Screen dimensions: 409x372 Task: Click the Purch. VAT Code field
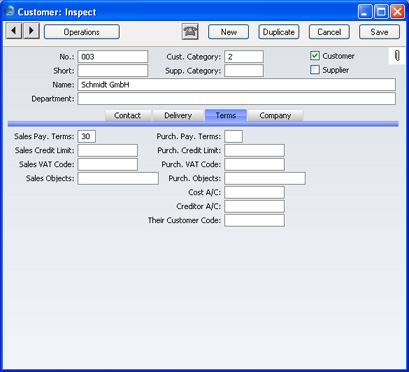coord(254,164)
